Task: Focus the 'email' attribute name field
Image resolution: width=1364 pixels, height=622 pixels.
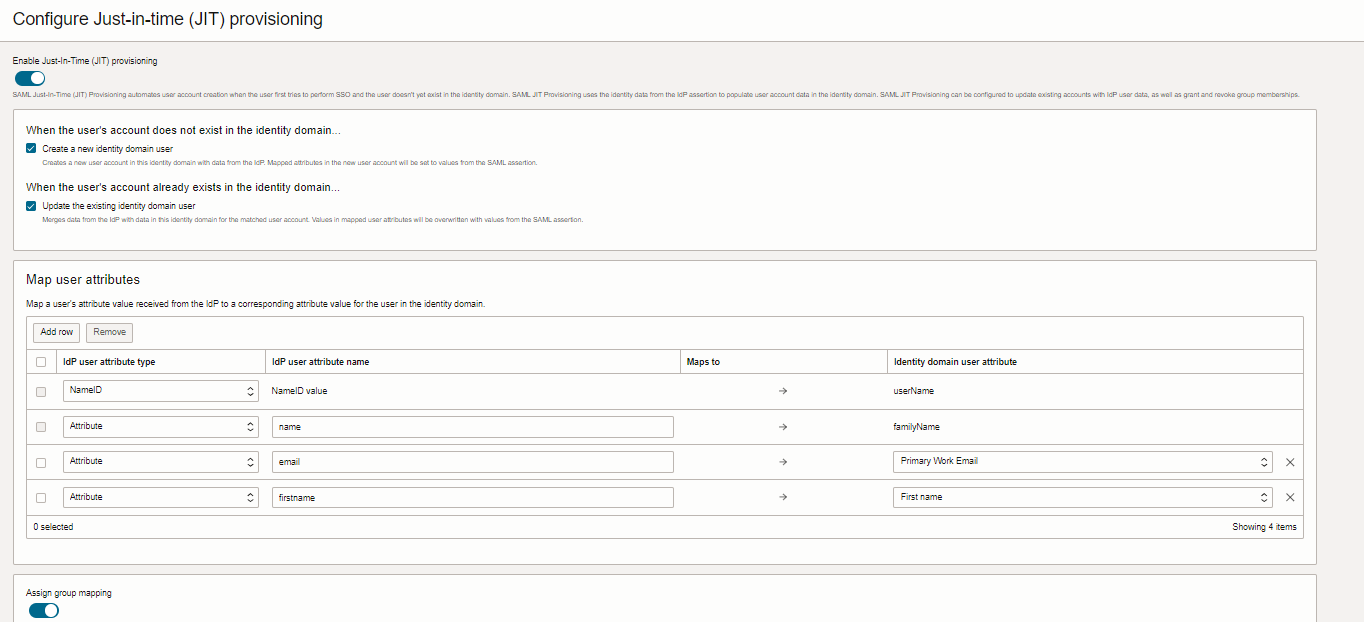Action: pos(472,462)
